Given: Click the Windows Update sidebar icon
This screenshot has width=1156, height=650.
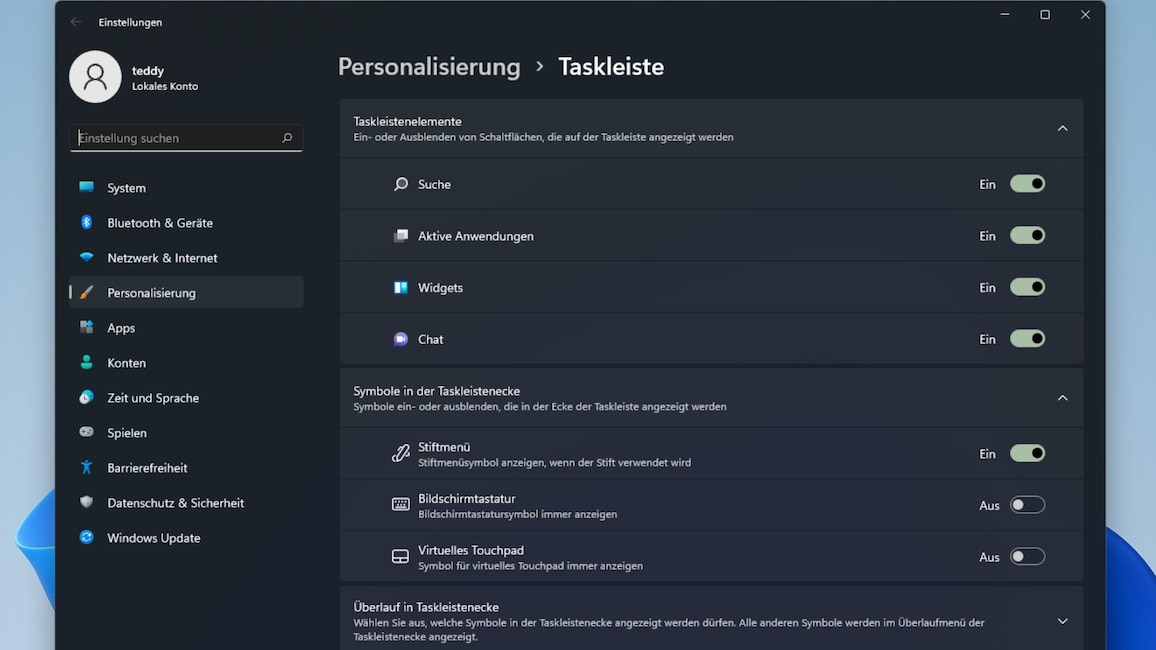Looking at the screenshot, I should pyautogui.click(x=86, y=537).
